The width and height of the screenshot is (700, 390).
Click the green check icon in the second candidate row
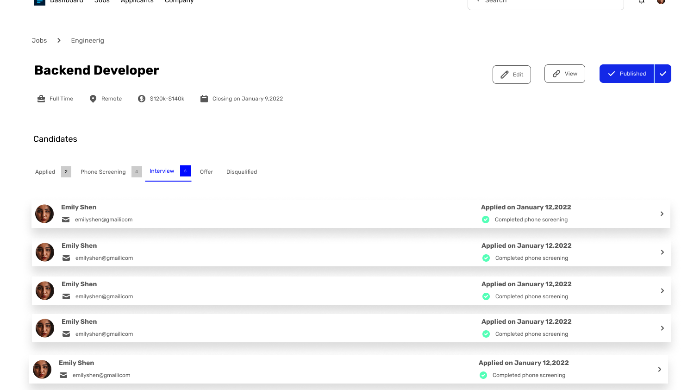coord(486,258)
